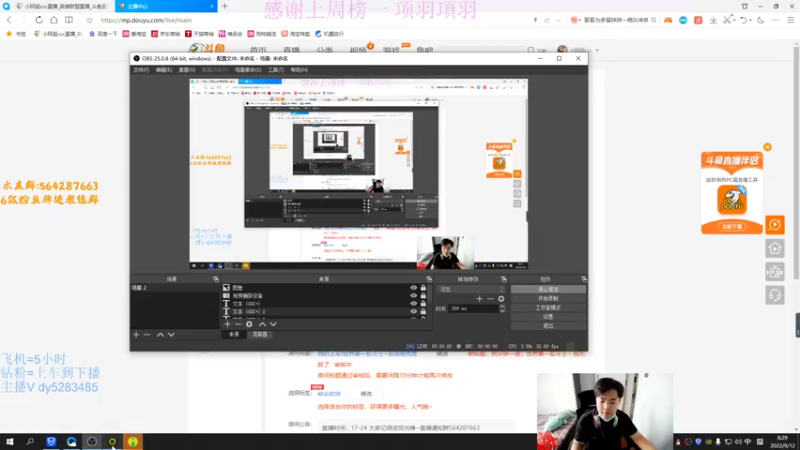
Task: Open a new browser tab with plus
Action: click(x=224, y=6)
